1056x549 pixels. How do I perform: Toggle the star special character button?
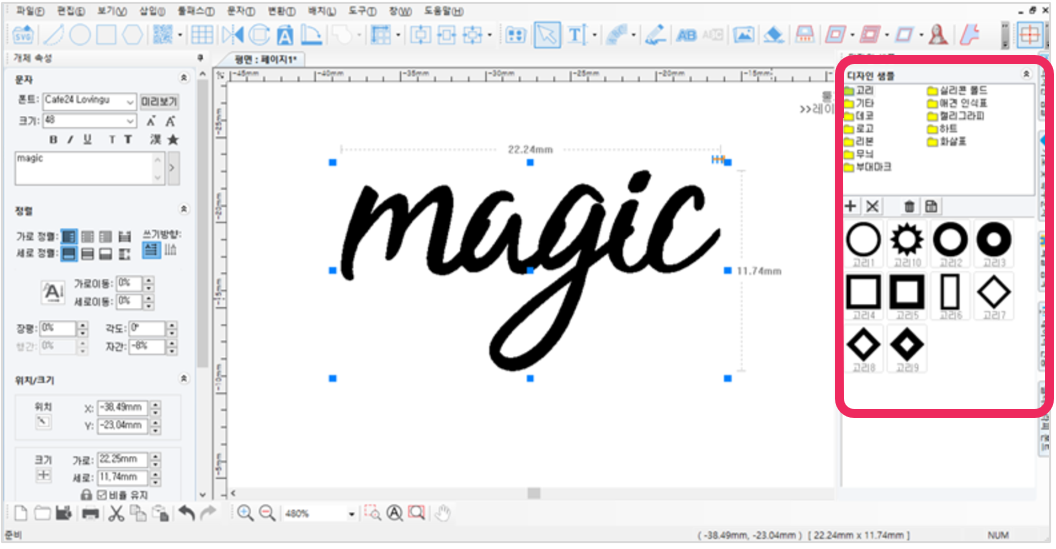[x=173, y=139]
